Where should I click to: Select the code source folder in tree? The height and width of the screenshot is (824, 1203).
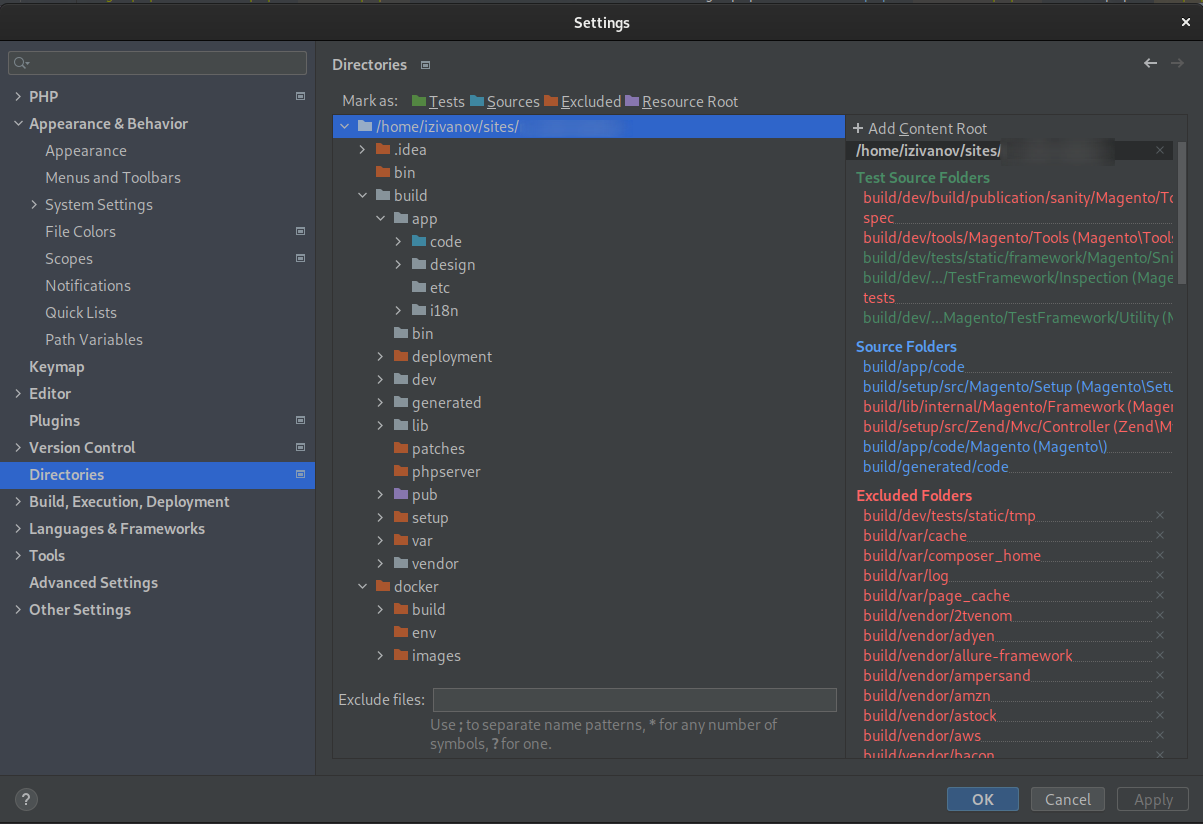(x=437, y=241)
